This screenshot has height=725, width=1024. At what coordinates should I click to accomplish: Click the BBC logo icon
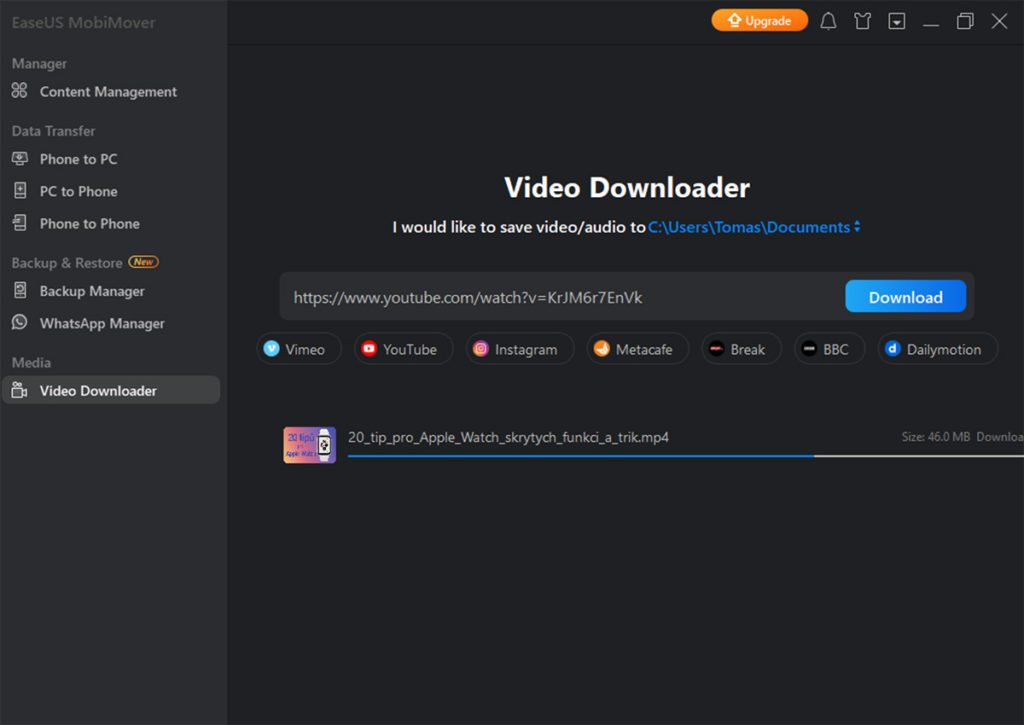point(809,349)
